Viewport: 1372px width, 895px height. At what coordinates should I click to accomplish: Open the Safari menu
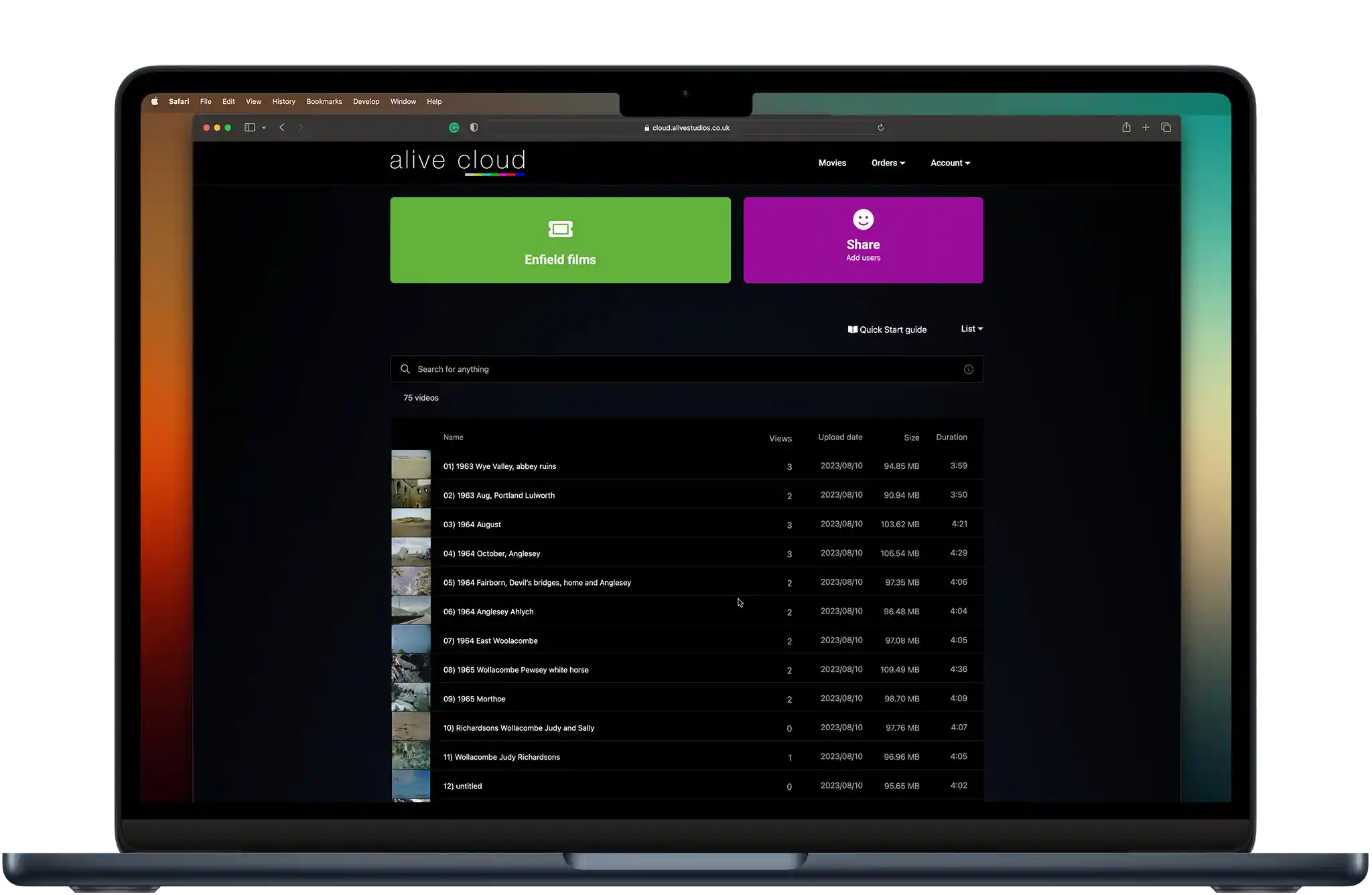pos(179,102)
